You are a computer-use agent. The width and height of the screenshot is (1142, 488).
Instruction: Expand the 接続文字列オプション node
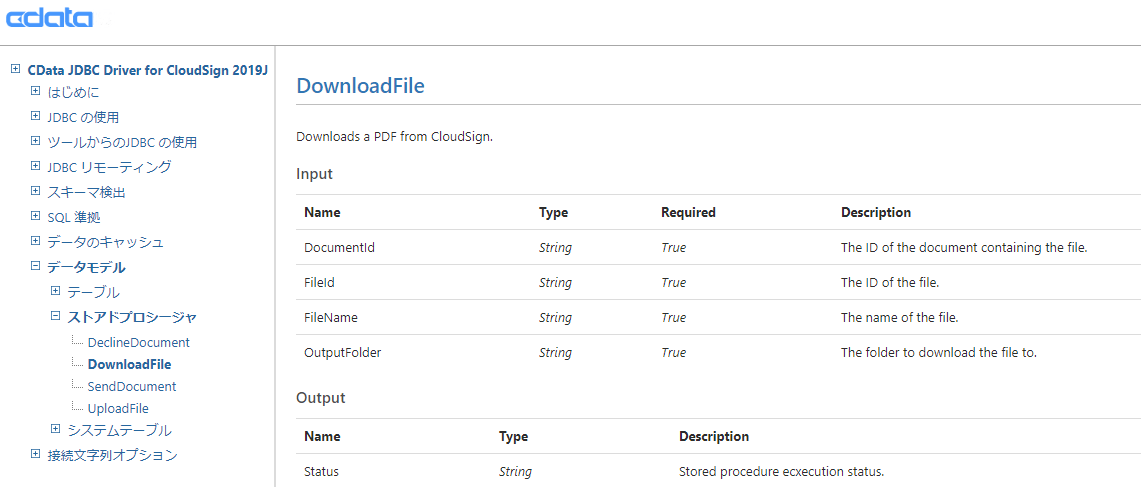coord(35,455)
